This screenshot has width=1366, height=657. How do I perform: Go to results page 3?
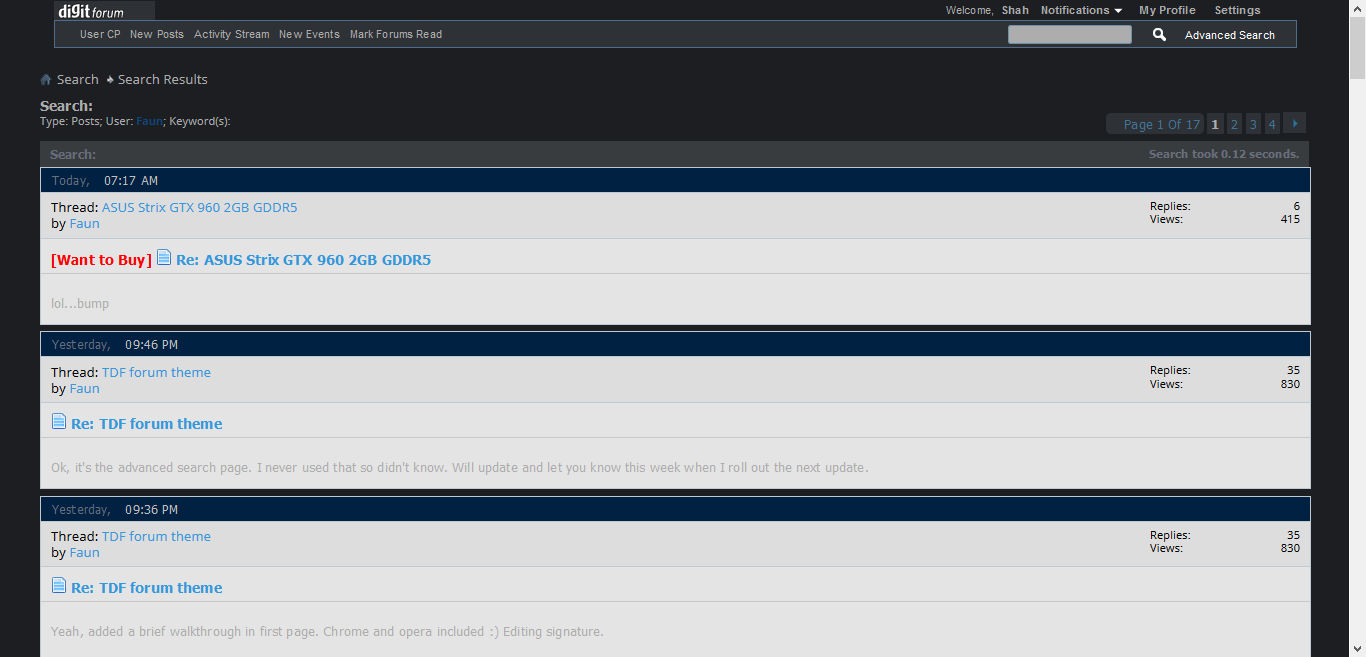click(x=1253, y=125)
